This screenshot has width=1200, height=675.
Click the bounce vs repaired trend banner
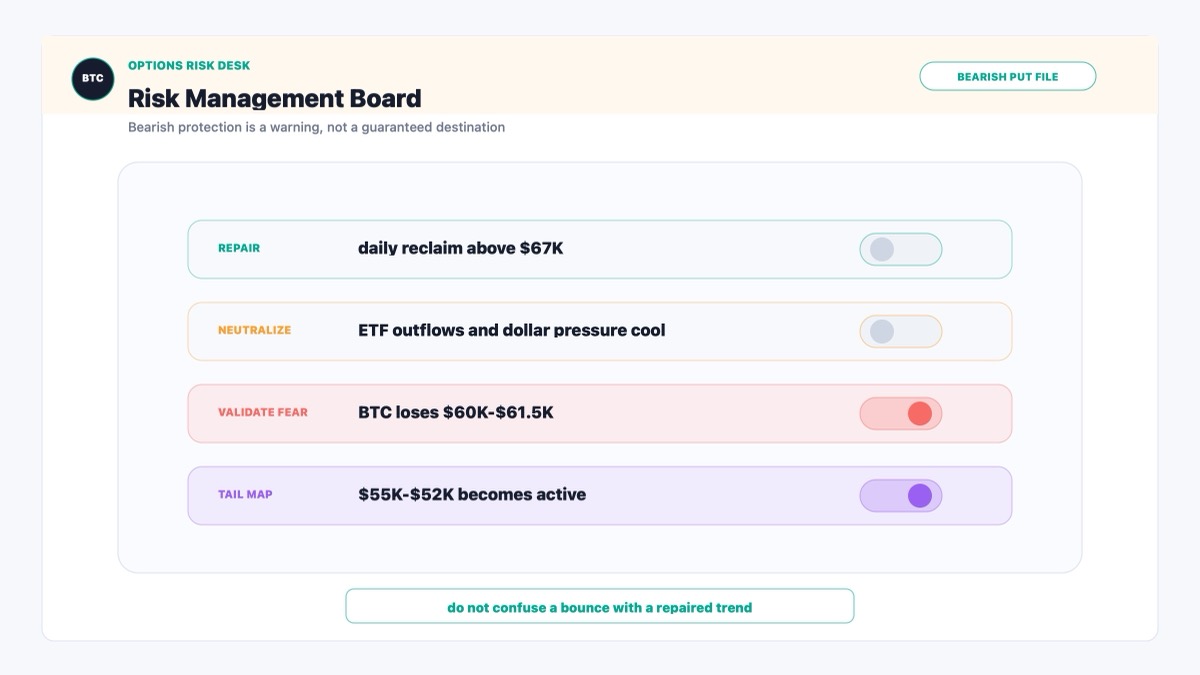pos(599,606)
